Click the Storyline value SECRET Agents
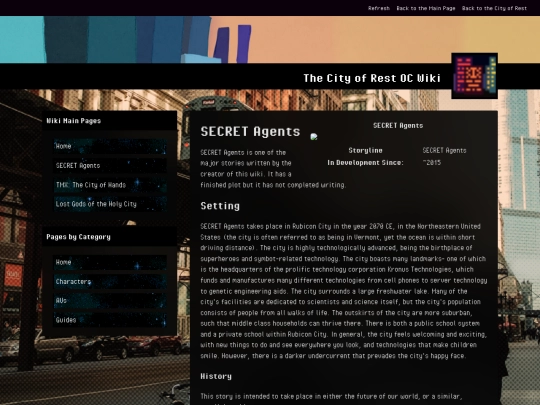This screenshot has height=405, width=540. [x=444, y=150]
